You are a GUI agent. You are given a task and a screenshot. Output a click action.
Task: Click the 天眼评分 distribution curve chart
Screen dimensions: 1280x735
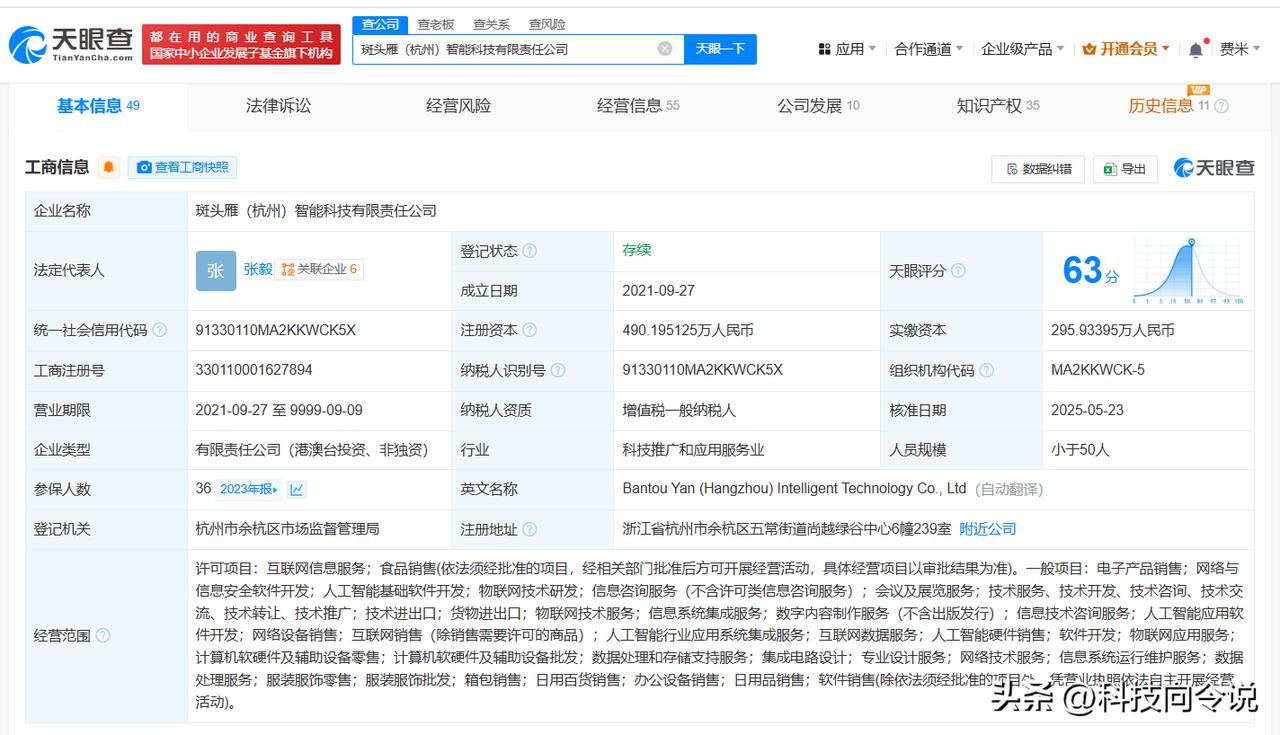(1188, 271)
